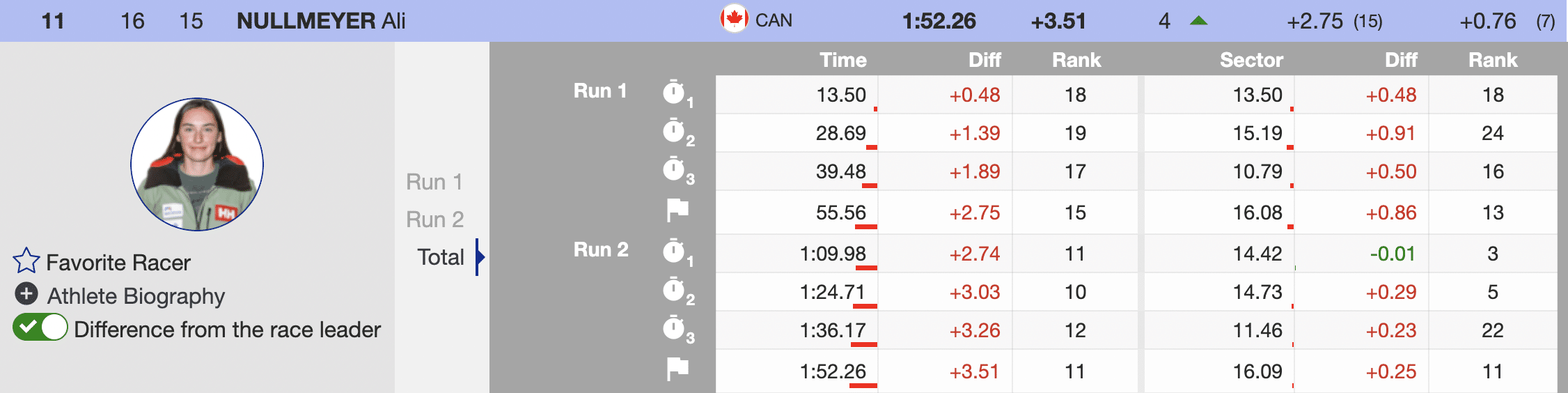This screenshot has height=393, width=1568.
Task: Click the Athlete Biography label
Action: 136,296
